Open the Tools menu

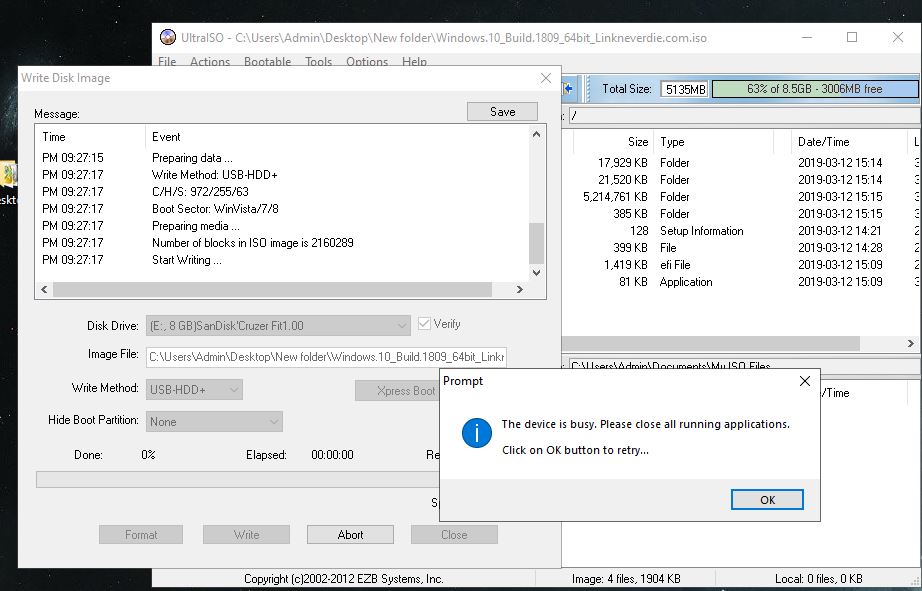click(x=318, y=62)
